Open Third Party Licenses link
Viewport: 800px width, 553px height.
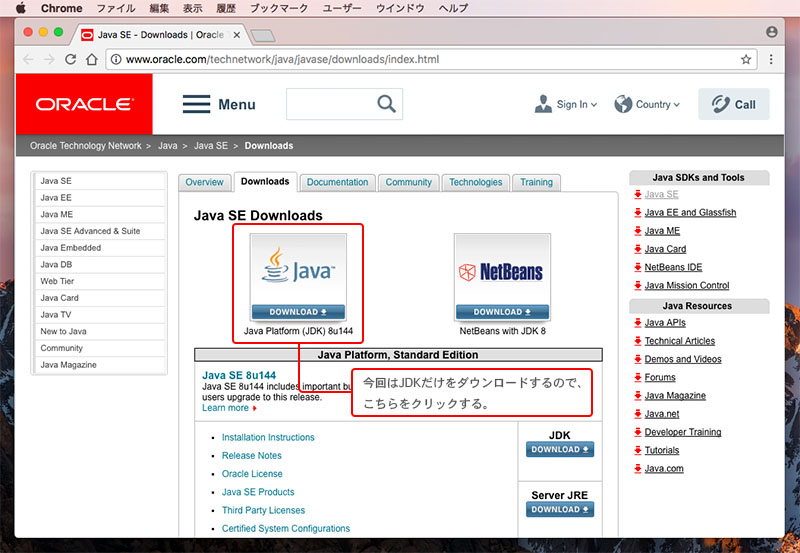pos(263,510)
